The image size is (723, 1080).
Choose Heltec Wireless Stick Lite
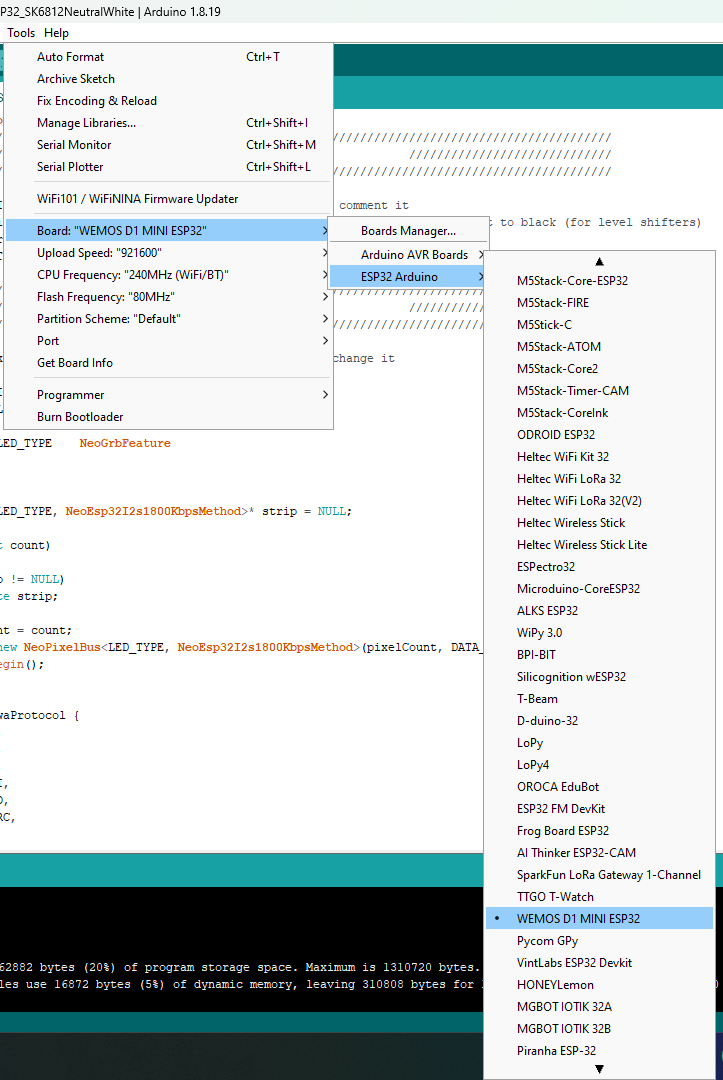pos(599,545)
